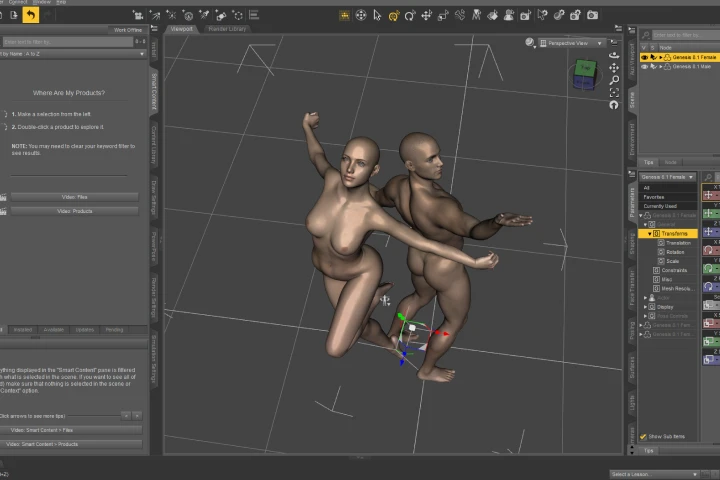Click Video: Smart Content > Files button
The height and width of the screenshot is (480, 720).
coord(71,430)
